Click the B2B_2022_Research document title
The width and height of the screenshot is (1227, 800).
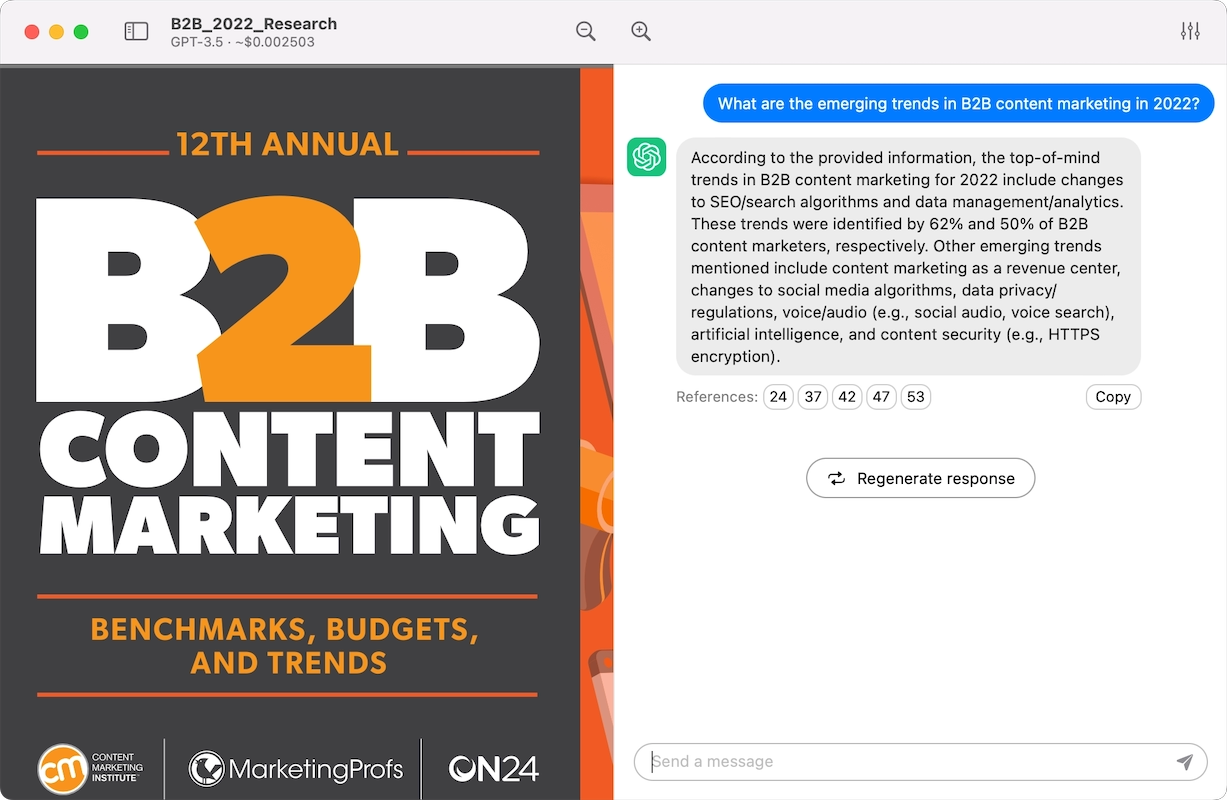(x=254, y=23)
